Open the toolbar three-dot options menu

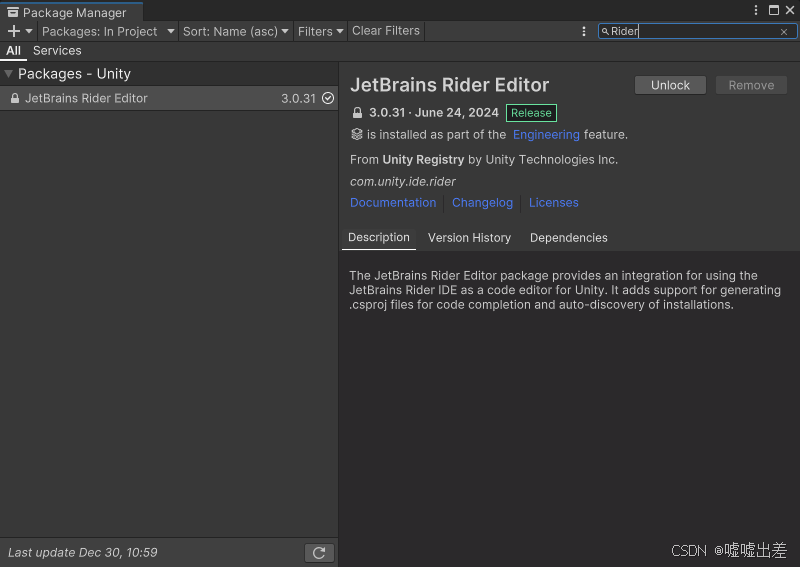584,31
